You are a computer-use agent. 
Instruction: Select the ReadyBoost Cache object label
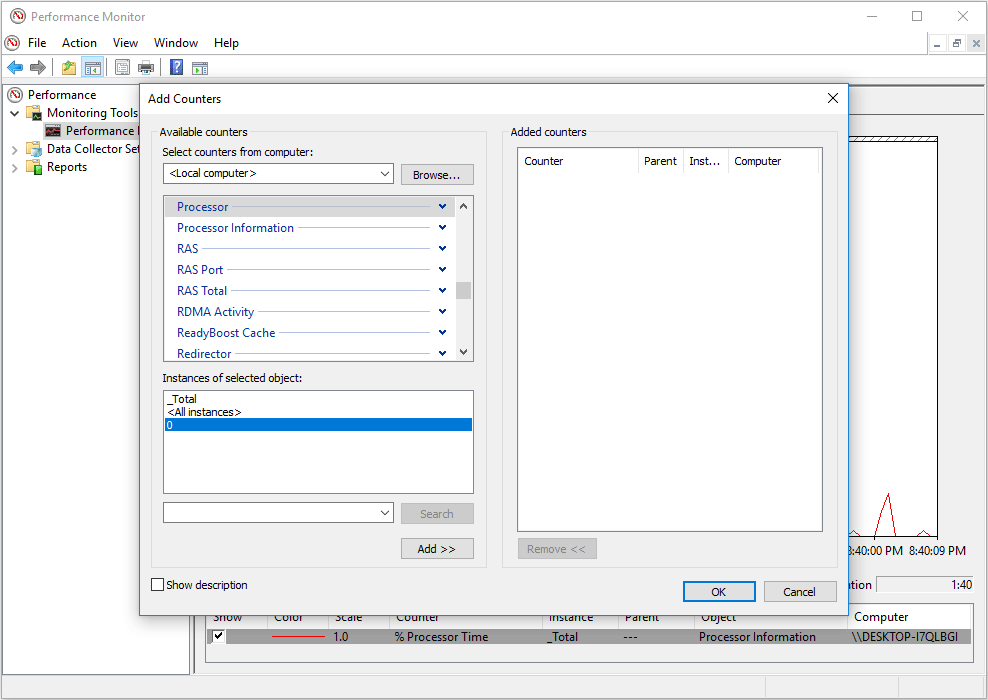226,333
